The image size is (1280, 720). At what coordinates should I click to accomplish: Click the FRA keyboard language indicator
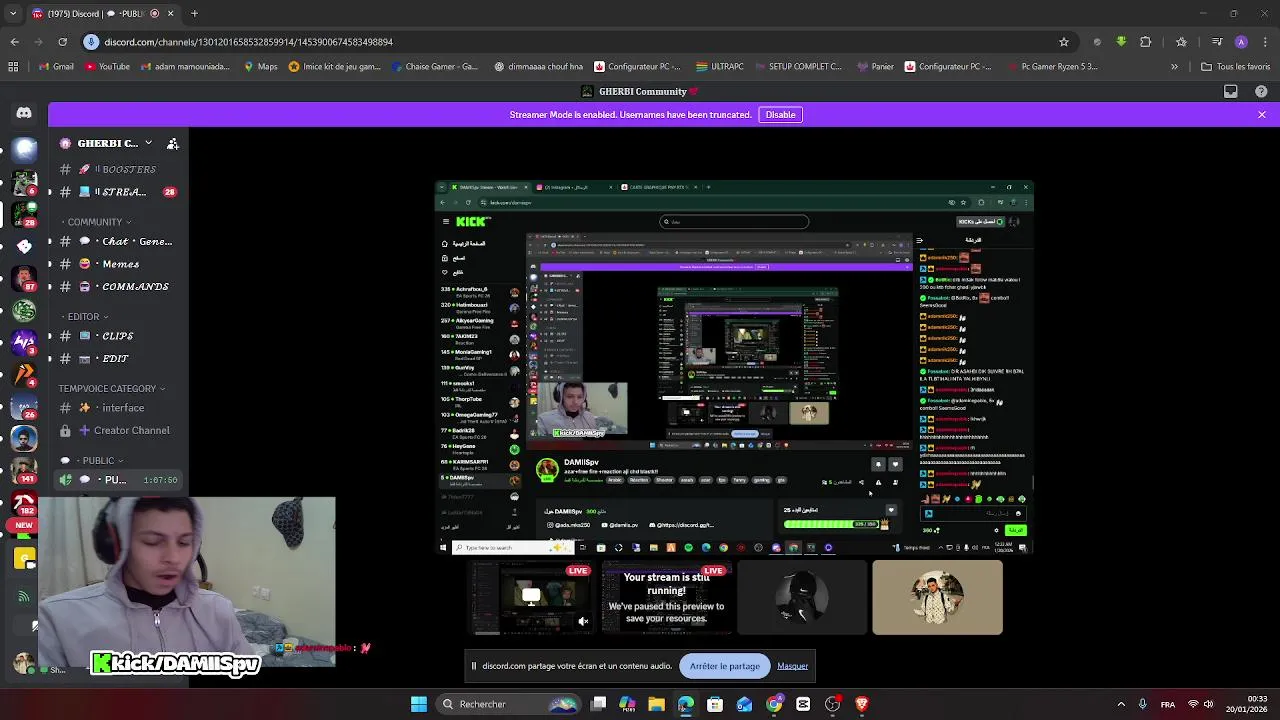point(1168,704)
